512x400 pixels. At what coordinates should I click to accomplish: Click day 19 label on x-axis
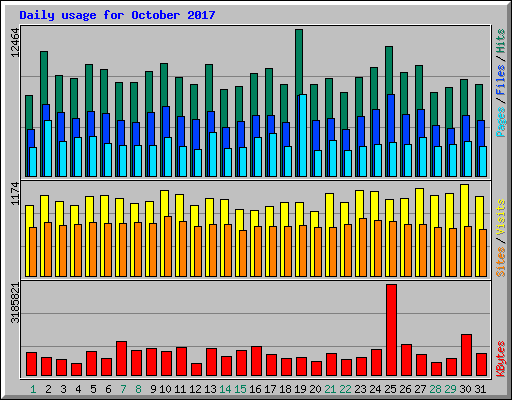point(300,389)
